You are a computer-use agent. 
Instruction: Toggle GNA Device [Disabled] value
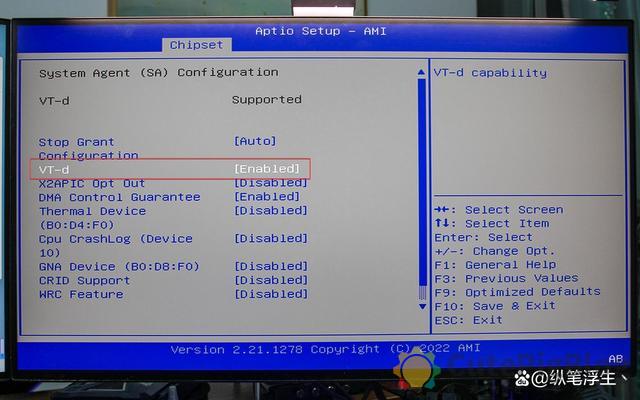271,266
